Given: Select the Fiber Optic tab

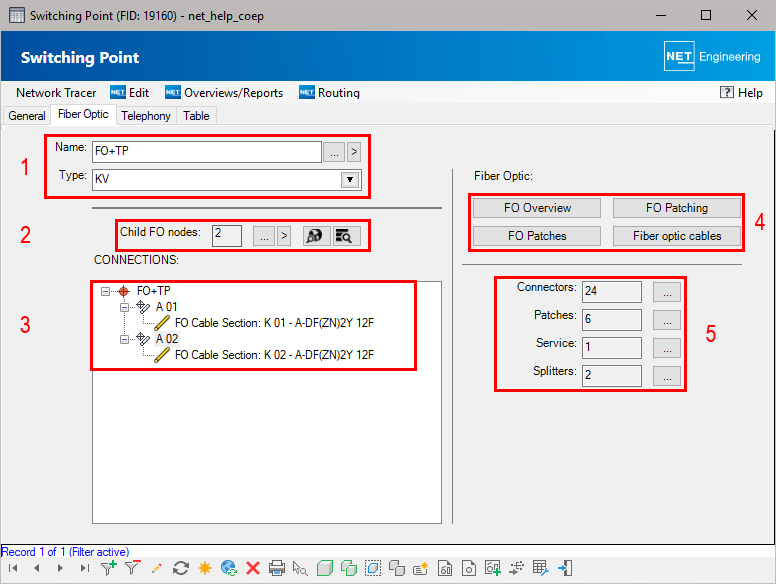Looking at the screenshot, I should [83, 114].
